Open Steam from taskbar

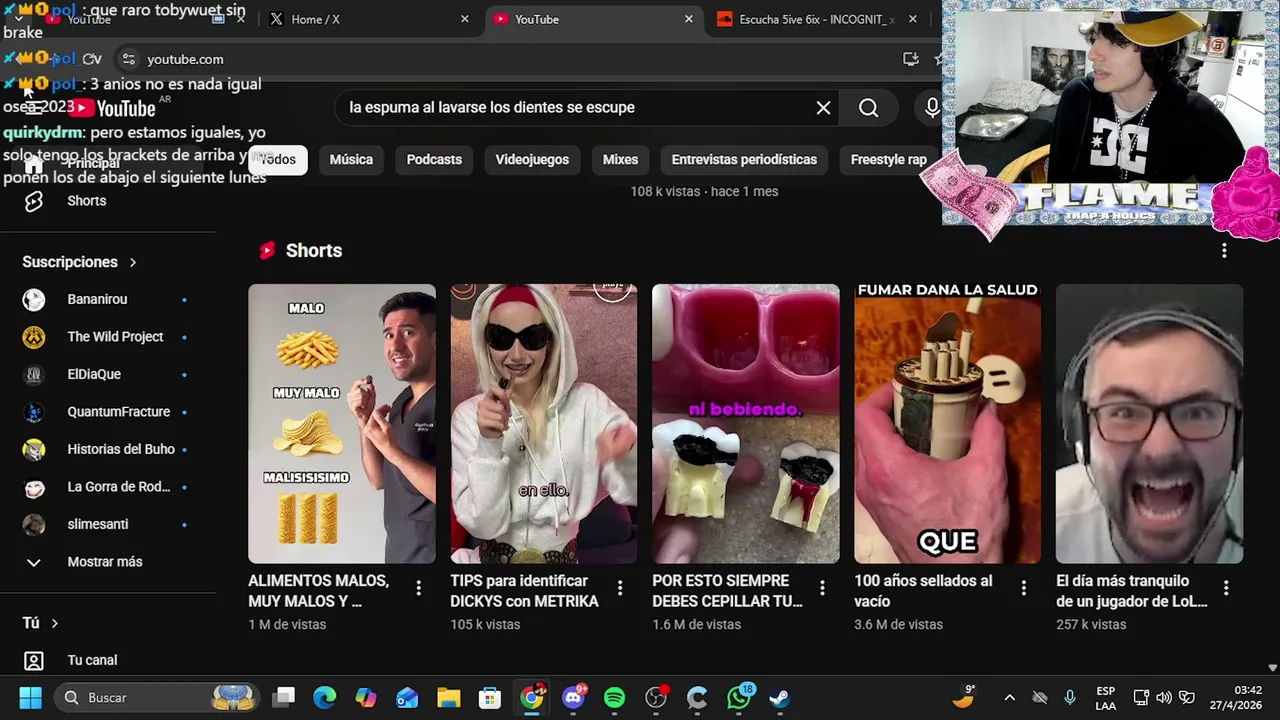pyautogui.click(x=780, y=698)
